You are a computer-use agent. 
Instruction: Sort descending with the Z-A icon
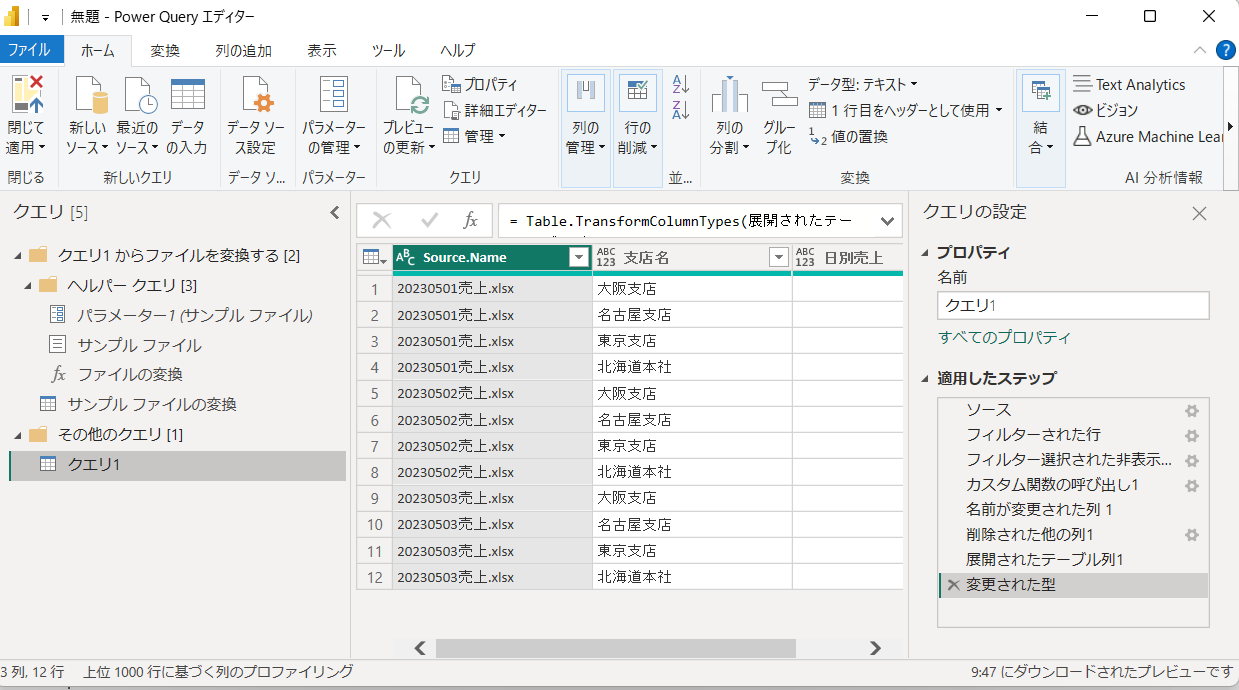pos(681,109)
